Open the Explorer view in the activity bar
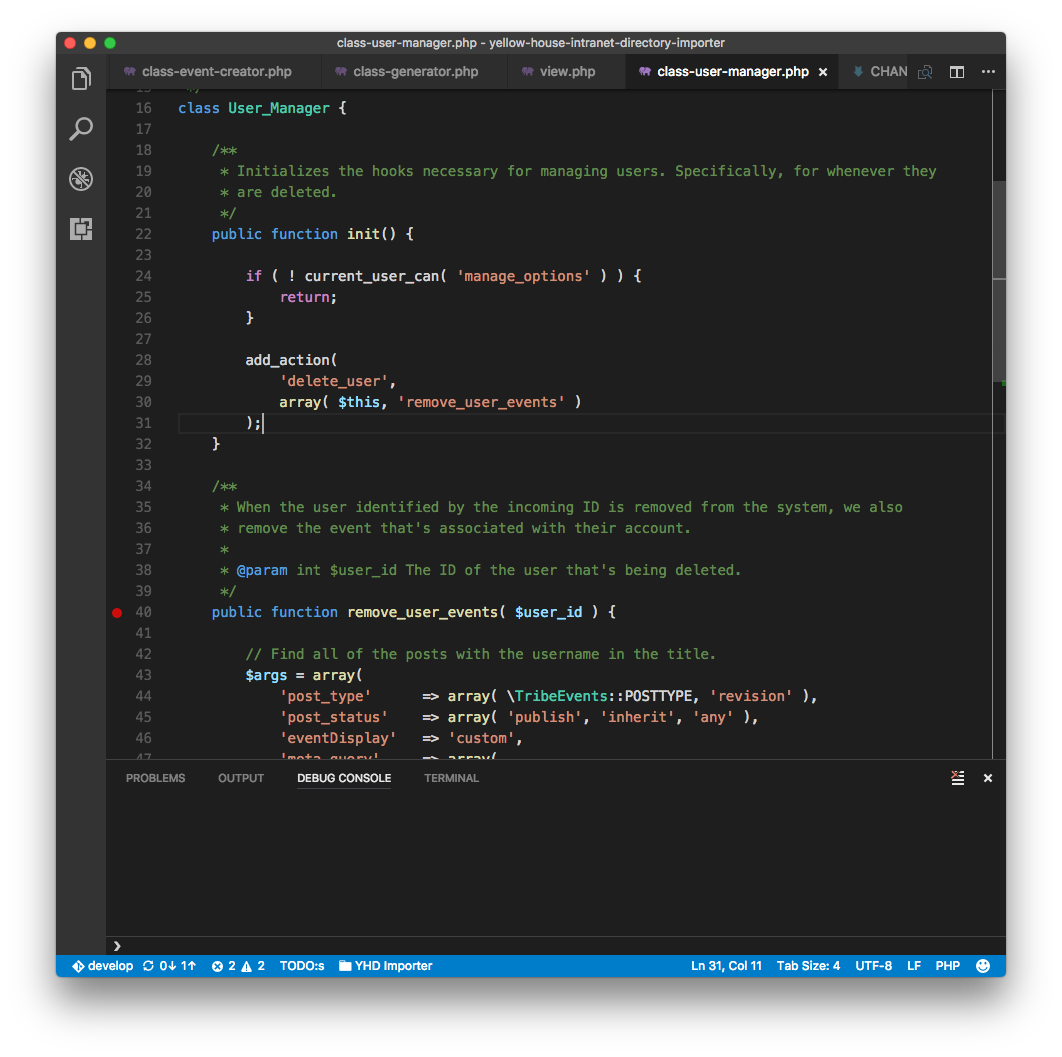 click(81, 78)
